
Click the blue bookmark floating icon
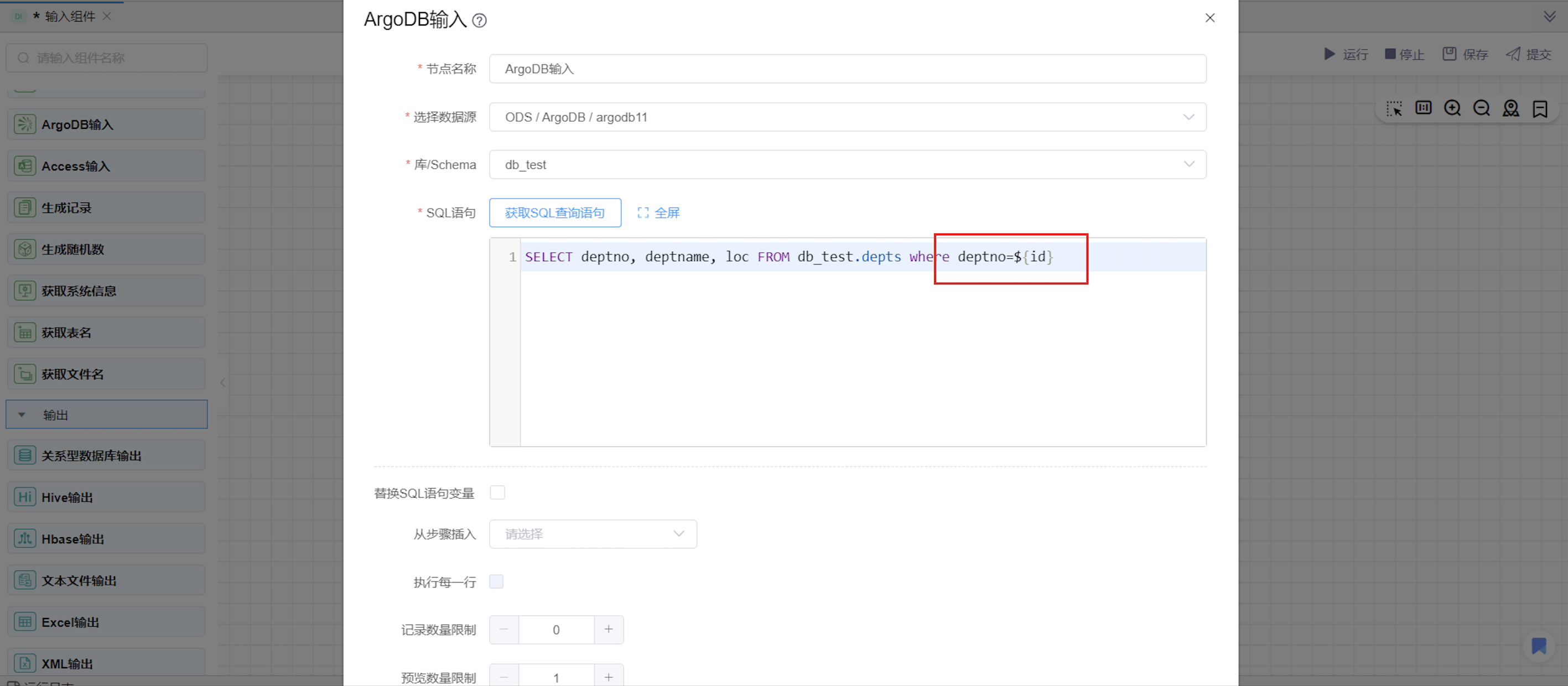click(x=1538, y=646)
